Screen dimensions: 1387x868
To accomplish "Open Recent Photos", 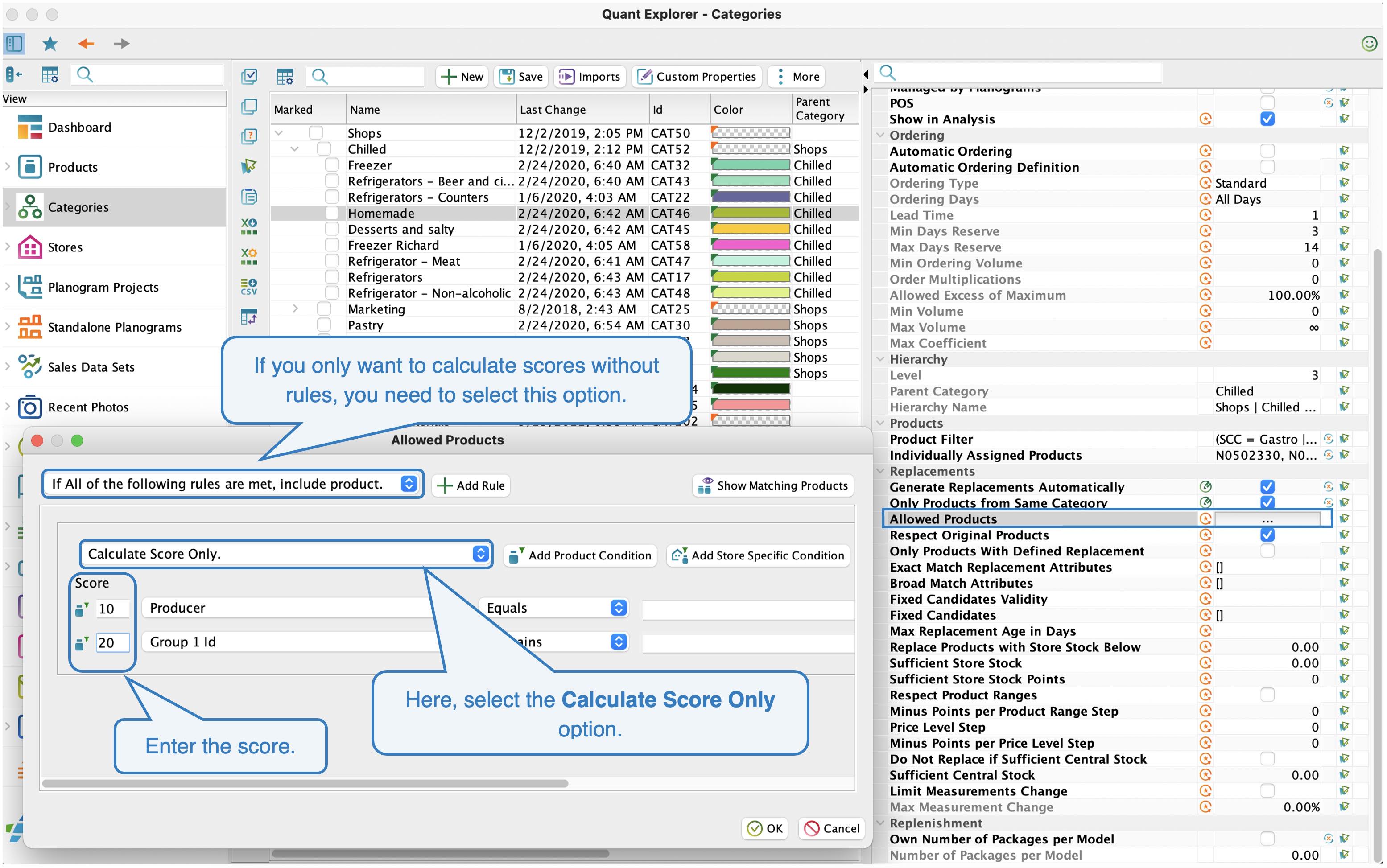I will (114, 407).
